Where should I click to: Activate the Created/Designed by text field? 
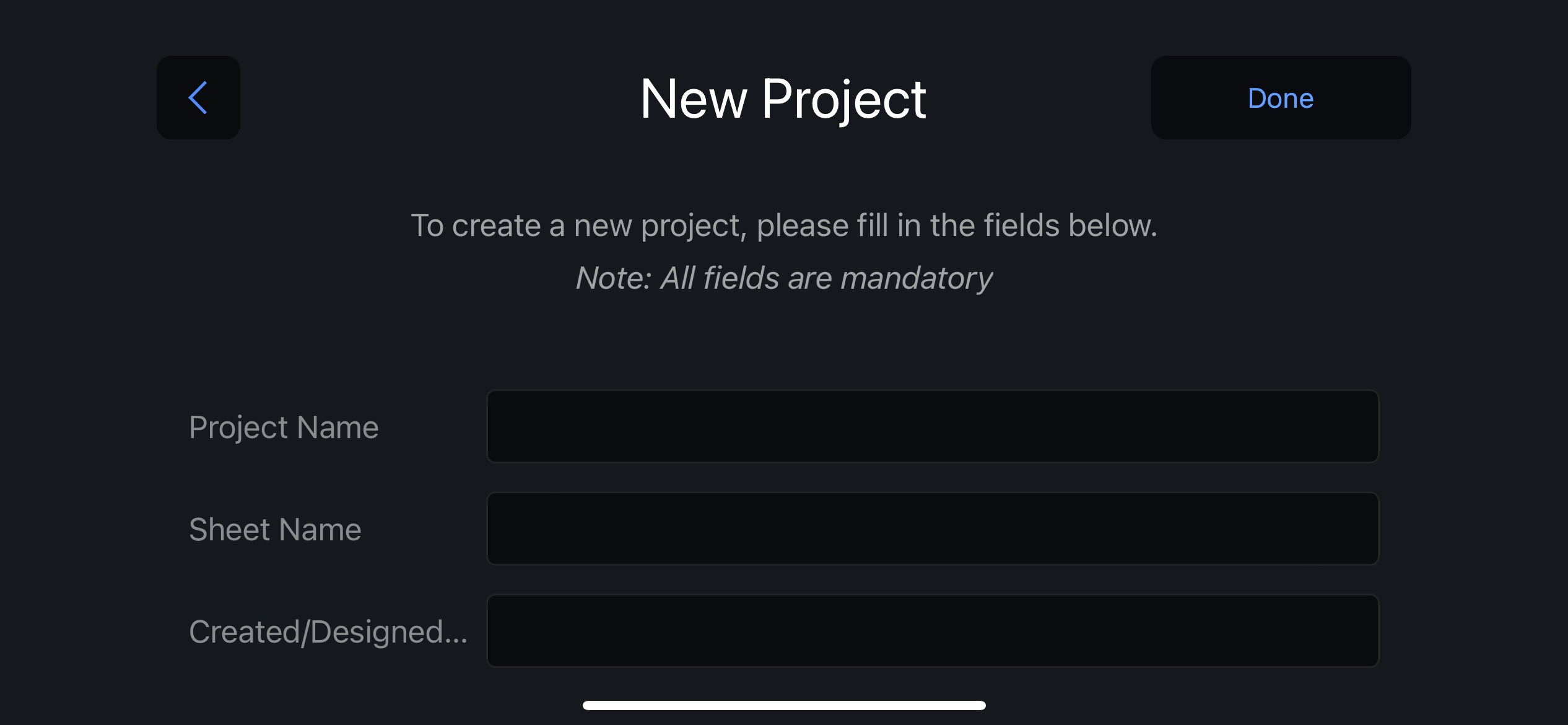(x=933, y=631)
